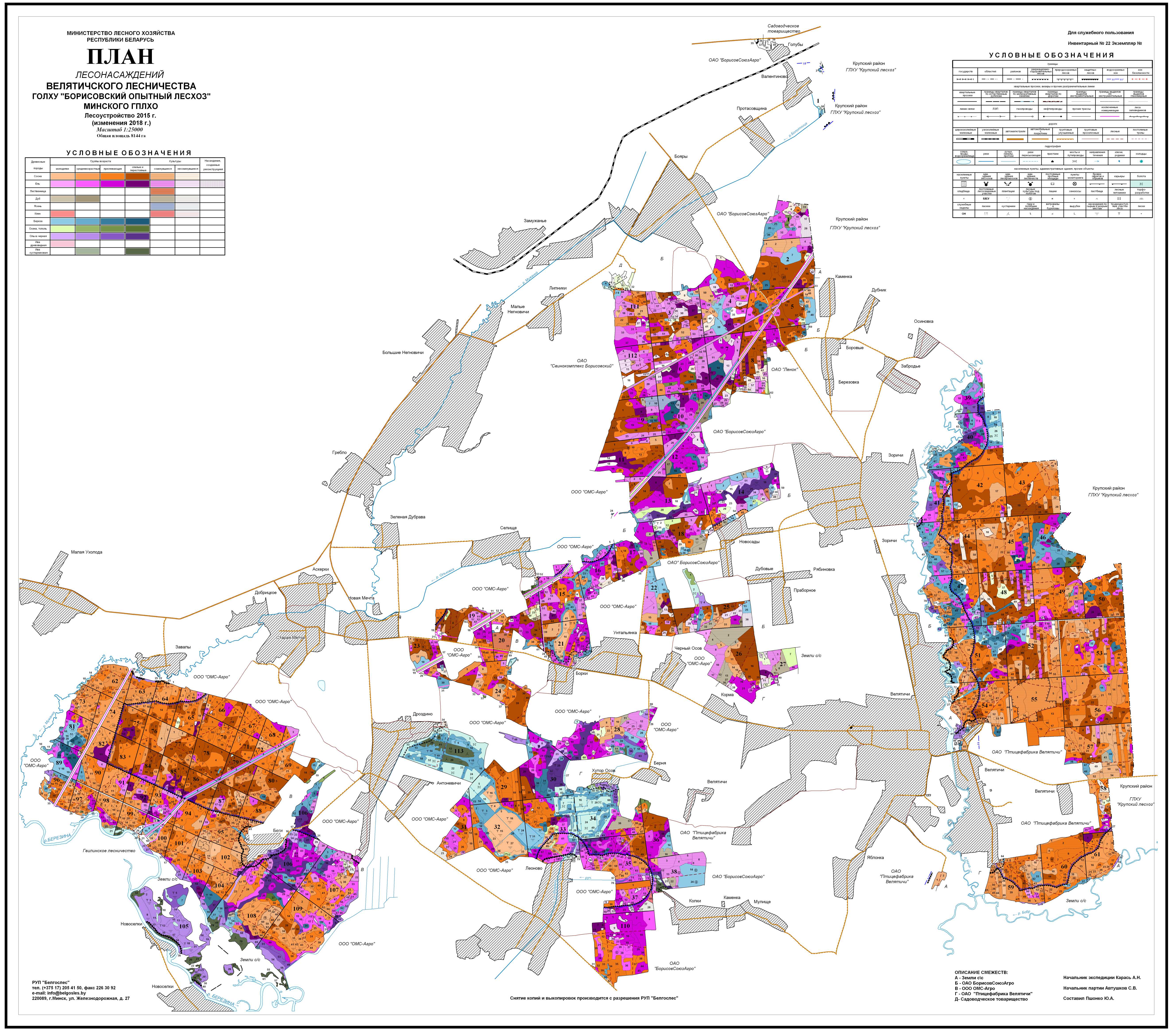Click the Осиновка village label

click(924, 322)
